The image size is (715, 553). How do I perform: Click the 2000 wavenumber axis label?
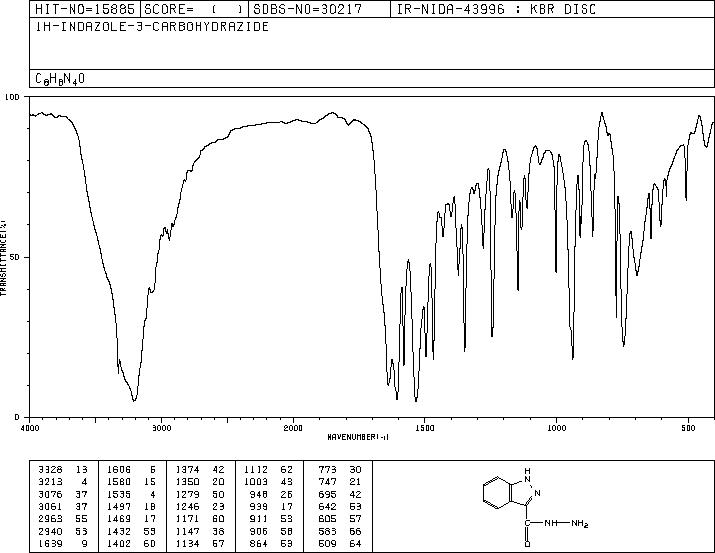pos(293,428)
